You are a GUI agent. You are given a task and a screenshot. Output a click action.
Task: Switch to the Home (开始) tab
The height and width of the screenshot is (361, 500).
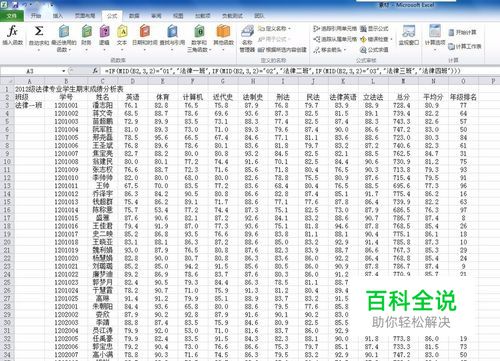(x=36, y=16)
